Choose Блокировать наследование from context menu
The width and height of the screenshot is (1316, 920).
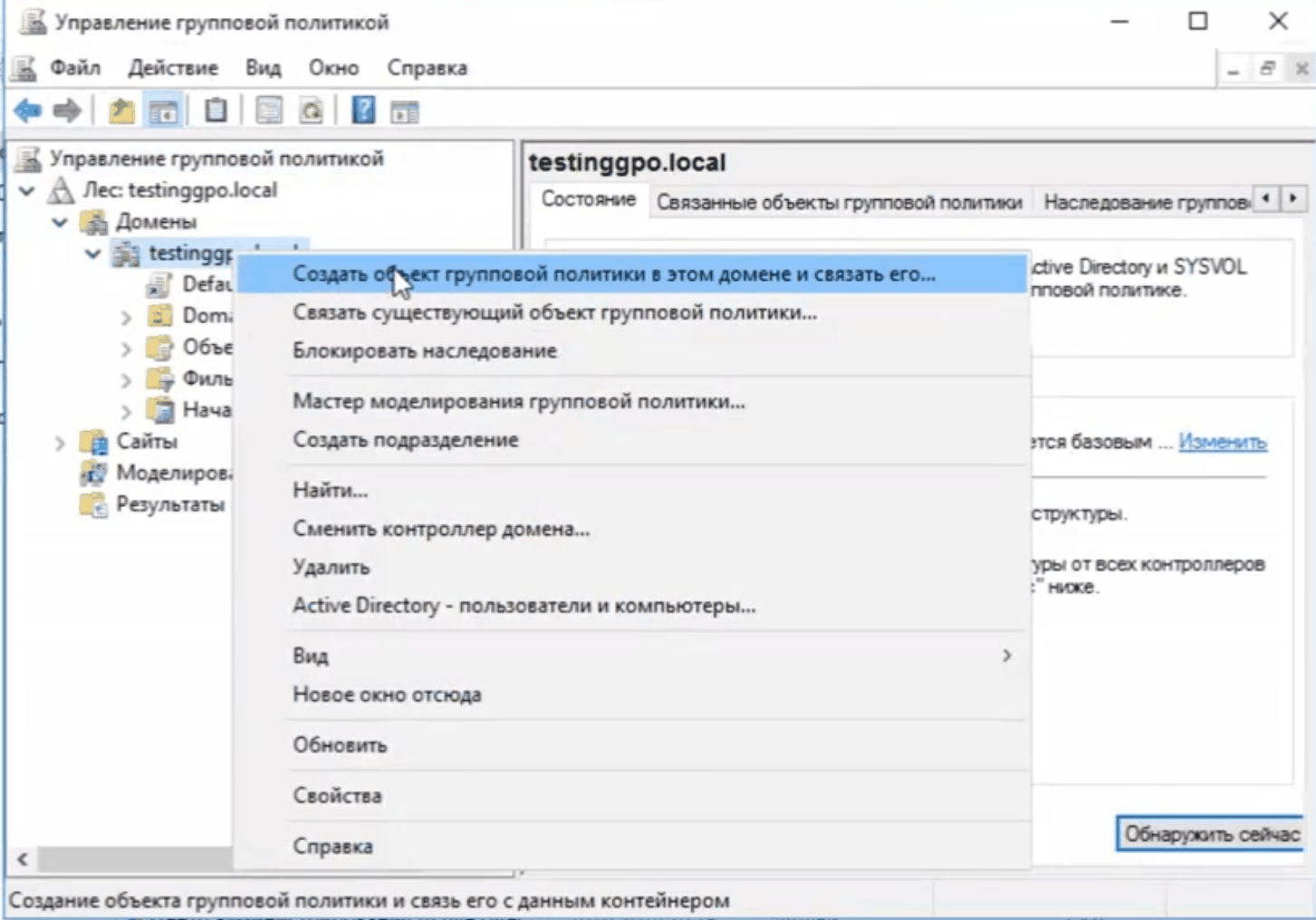point(424,350)
